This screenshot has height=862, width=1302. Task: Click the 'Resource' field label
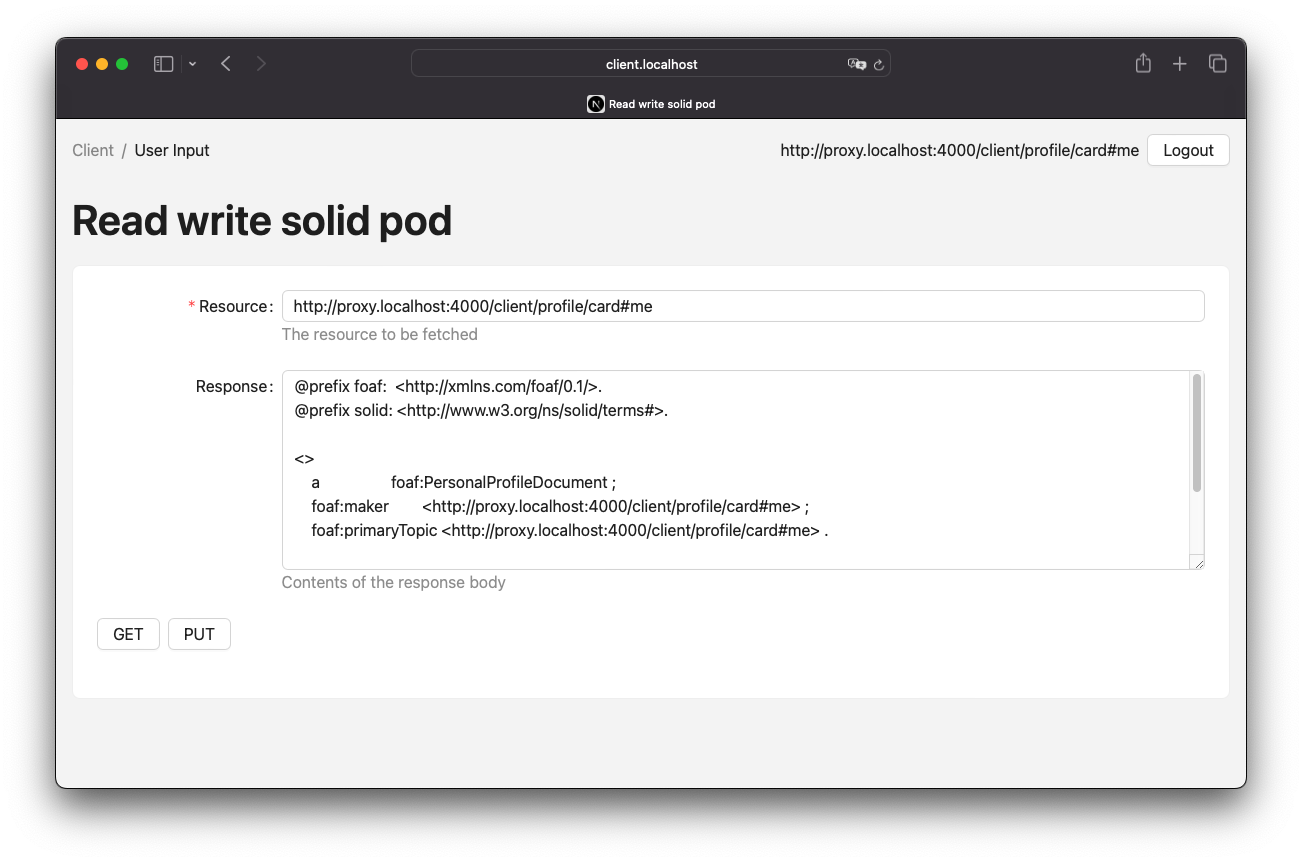click(x=234, y=306)
